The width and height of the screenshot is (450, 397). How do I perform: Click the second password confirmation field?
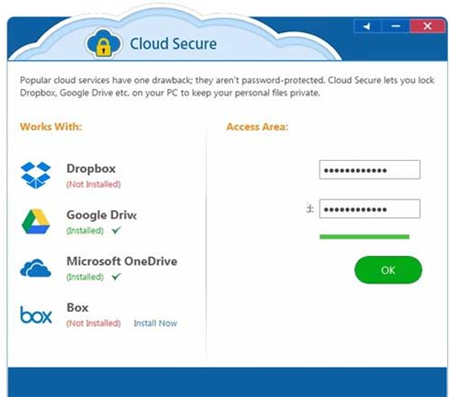point(370,209)
